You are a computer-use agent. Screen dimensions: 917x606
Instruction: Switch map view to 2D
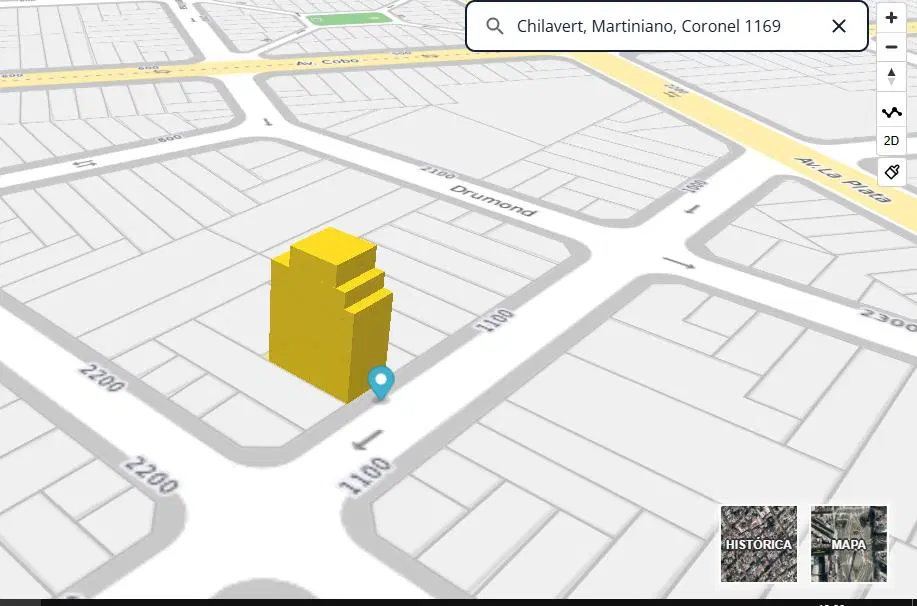[891, 141]
